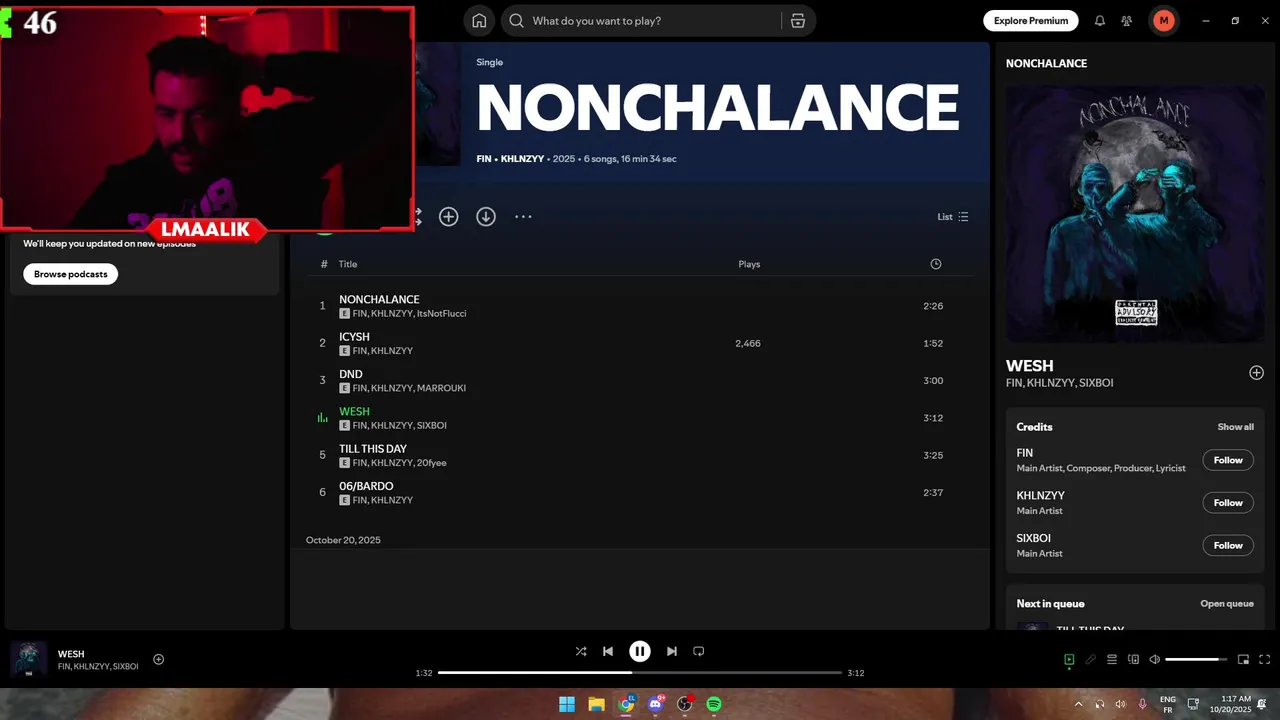1280x720 pixels.
Task: Change the track view using List dropdown
Action: click(x=953, y=216)
